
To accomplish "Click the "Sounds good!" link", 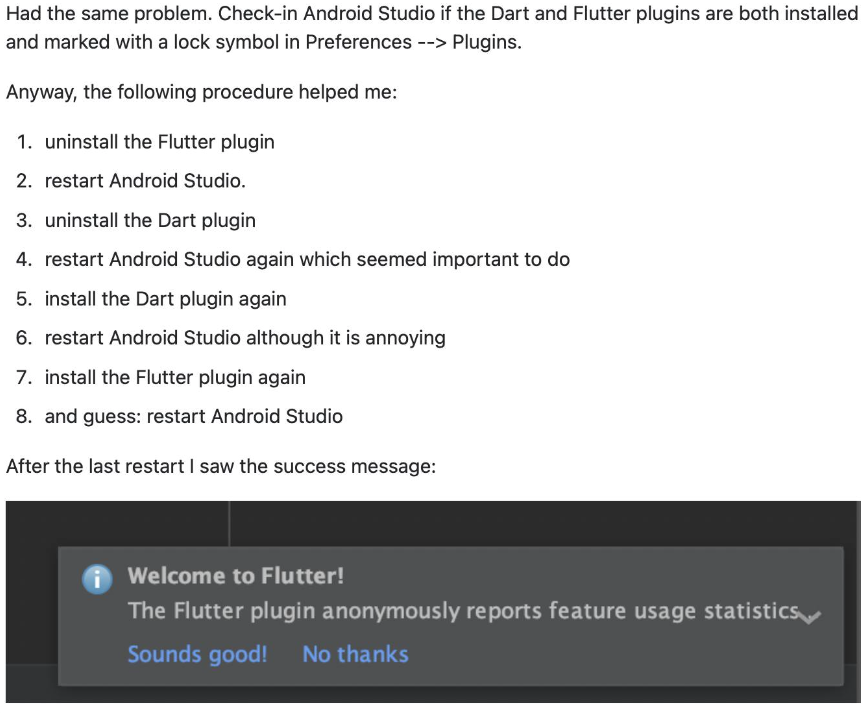I will (197, 654).
